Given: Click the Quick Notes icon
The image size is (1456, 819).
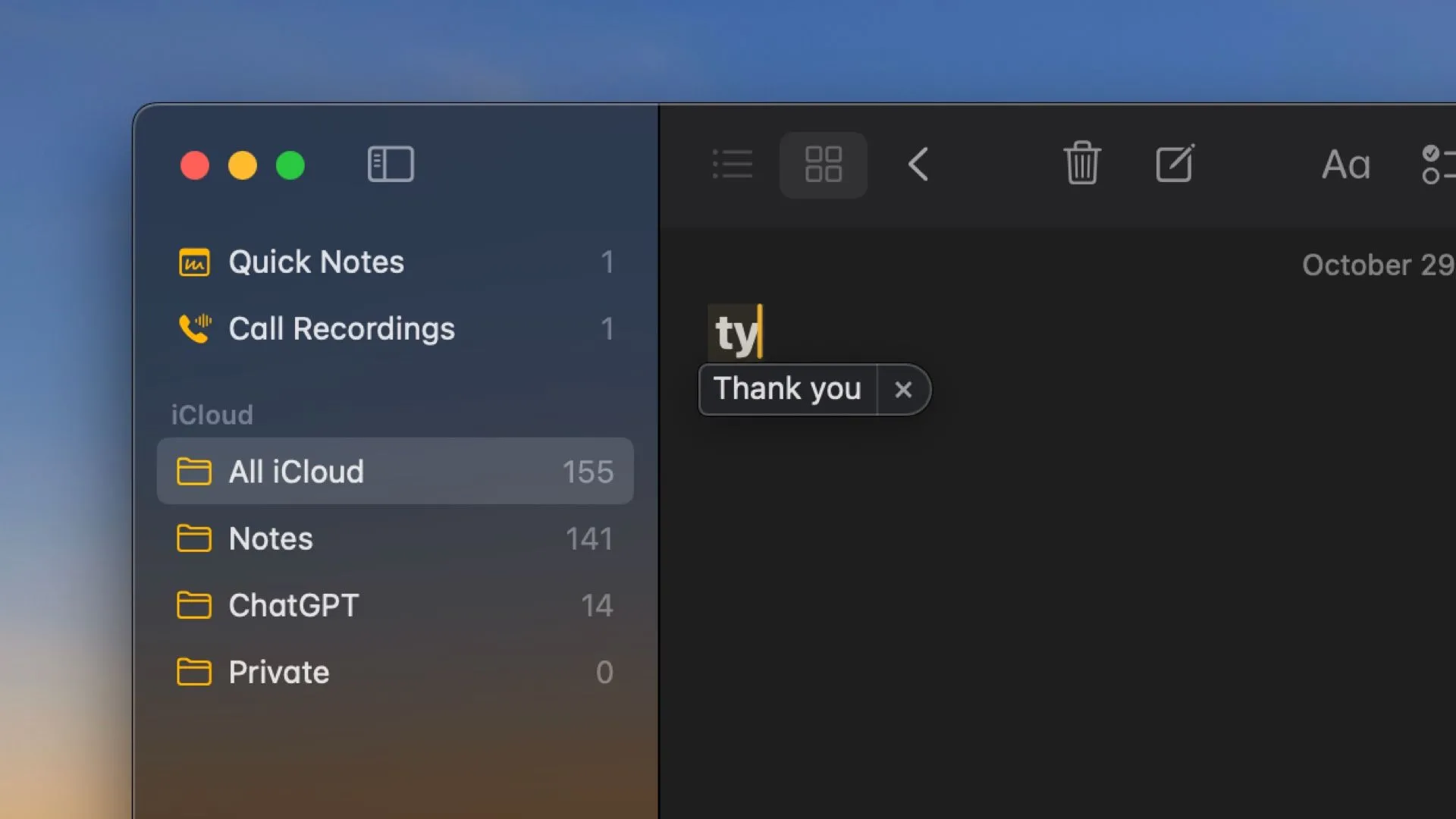Looking at the screenshot, I should click(x=194, y=262).
